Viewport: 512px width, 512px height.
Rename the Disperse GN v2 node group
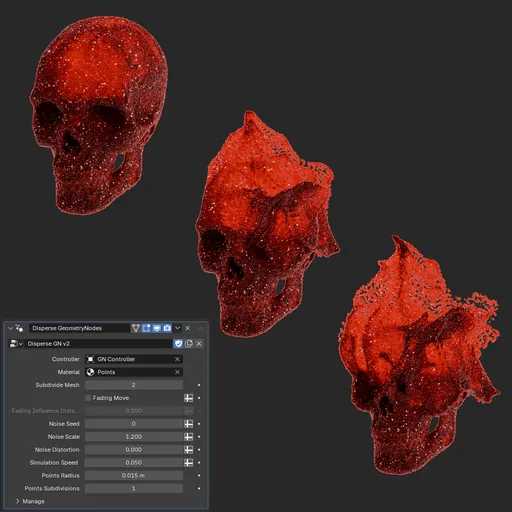click(99, 344)
